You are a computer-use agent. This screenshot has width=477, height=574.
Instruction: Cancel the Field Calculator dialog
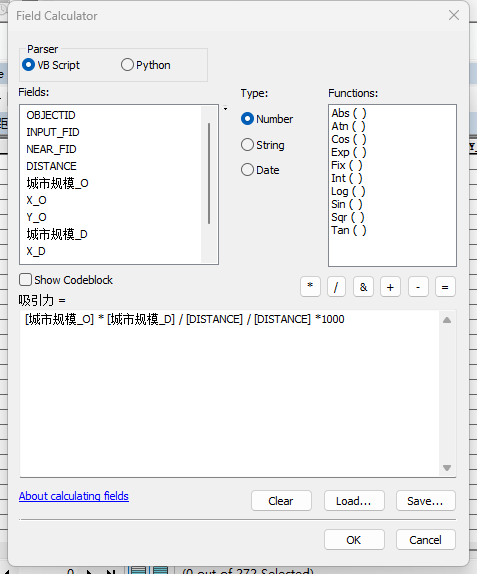pyautogui.click(x=426, y=540)
